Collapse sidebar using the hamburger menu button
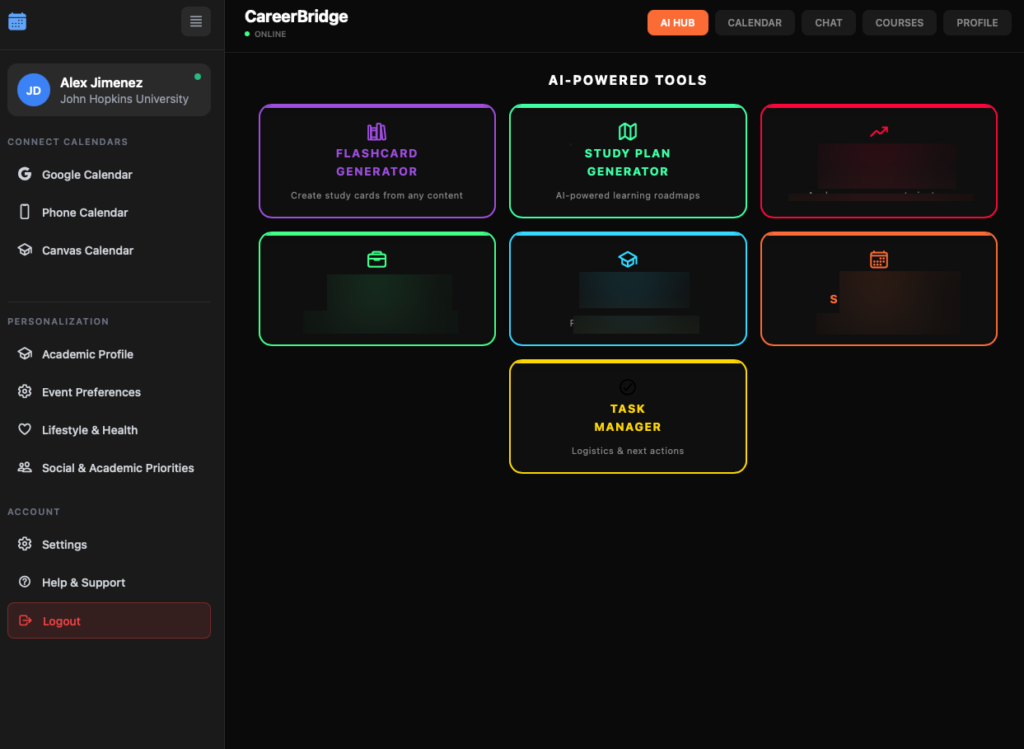This screenshot has height=749, width=1024. pos(196,21)
